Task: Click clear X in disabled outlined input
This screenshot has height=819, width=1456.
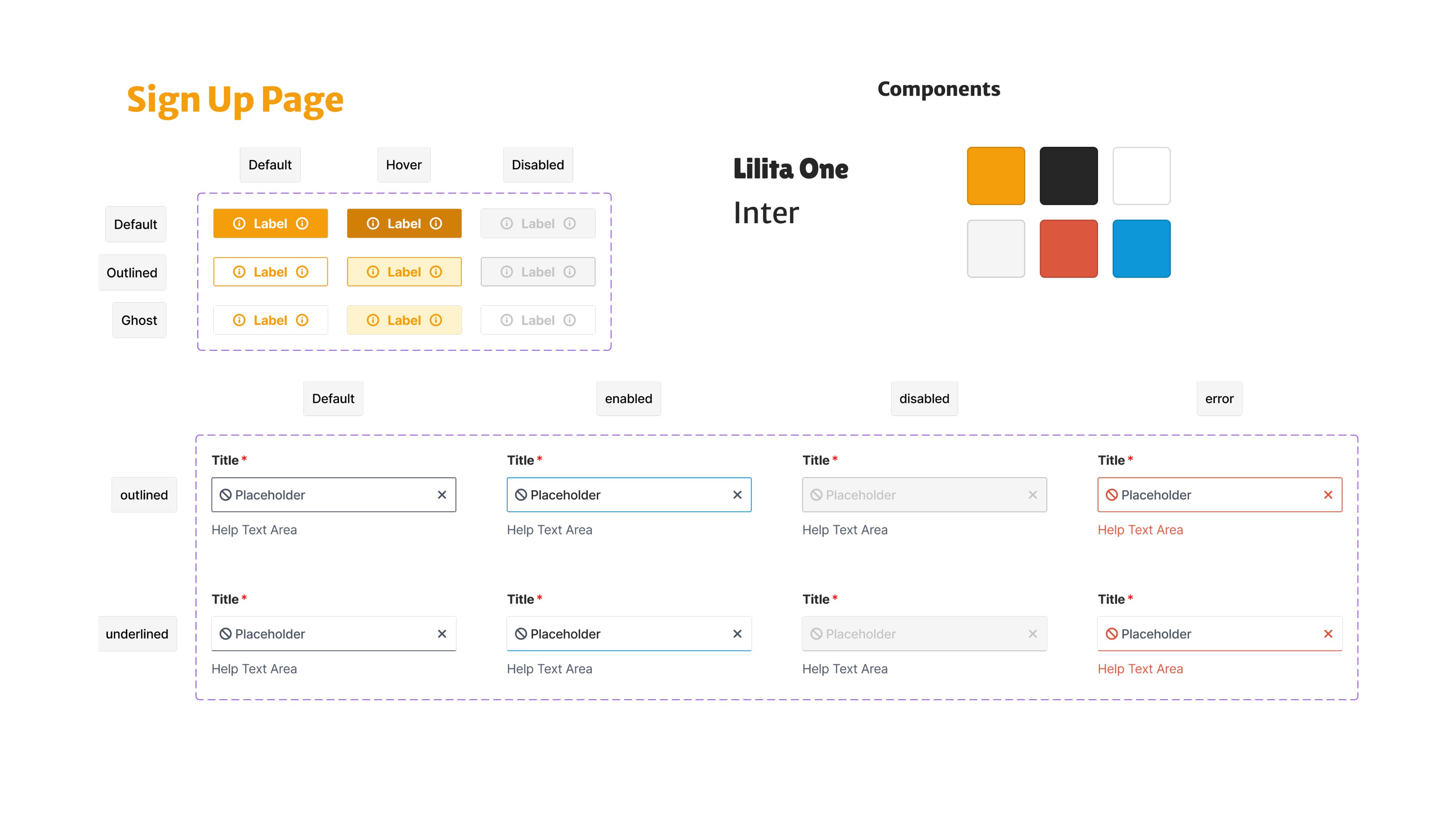Action: (x=1033, y=494)
